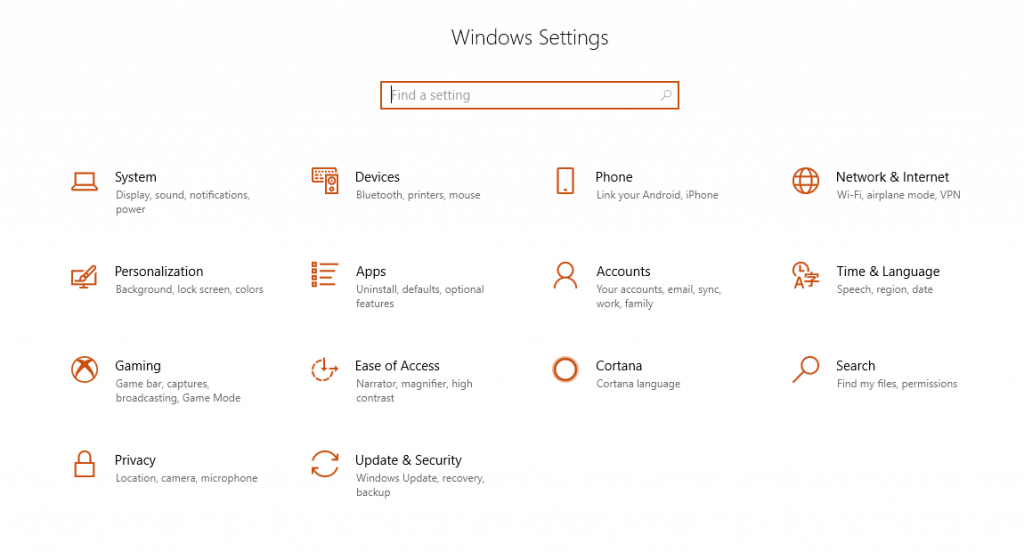Screen dimensions: 1024x552
Task: Open Network & Internet title
Action: pos(892,177)
